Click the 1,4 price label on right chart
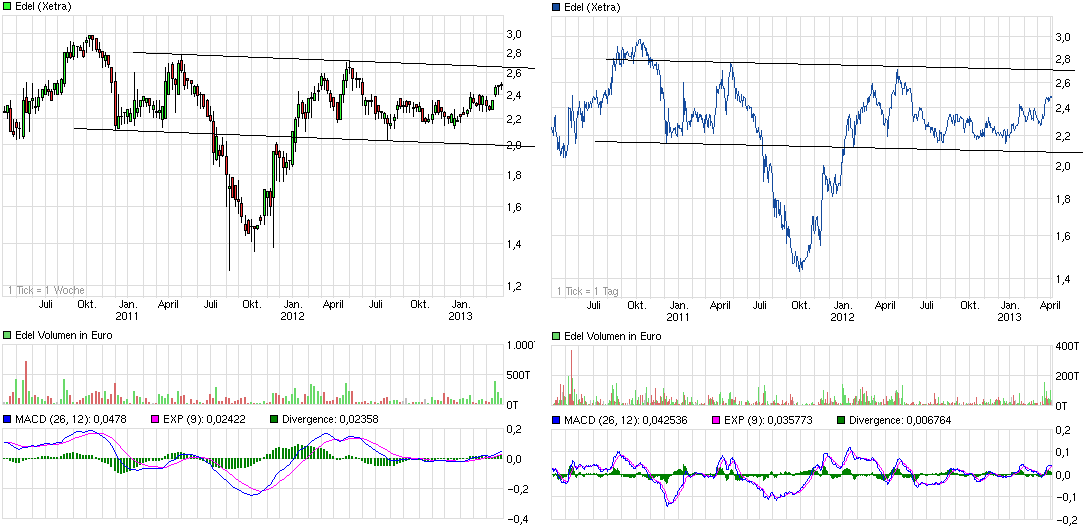The width and height of the screenshot is (1083, 527). pos(1065,279)
